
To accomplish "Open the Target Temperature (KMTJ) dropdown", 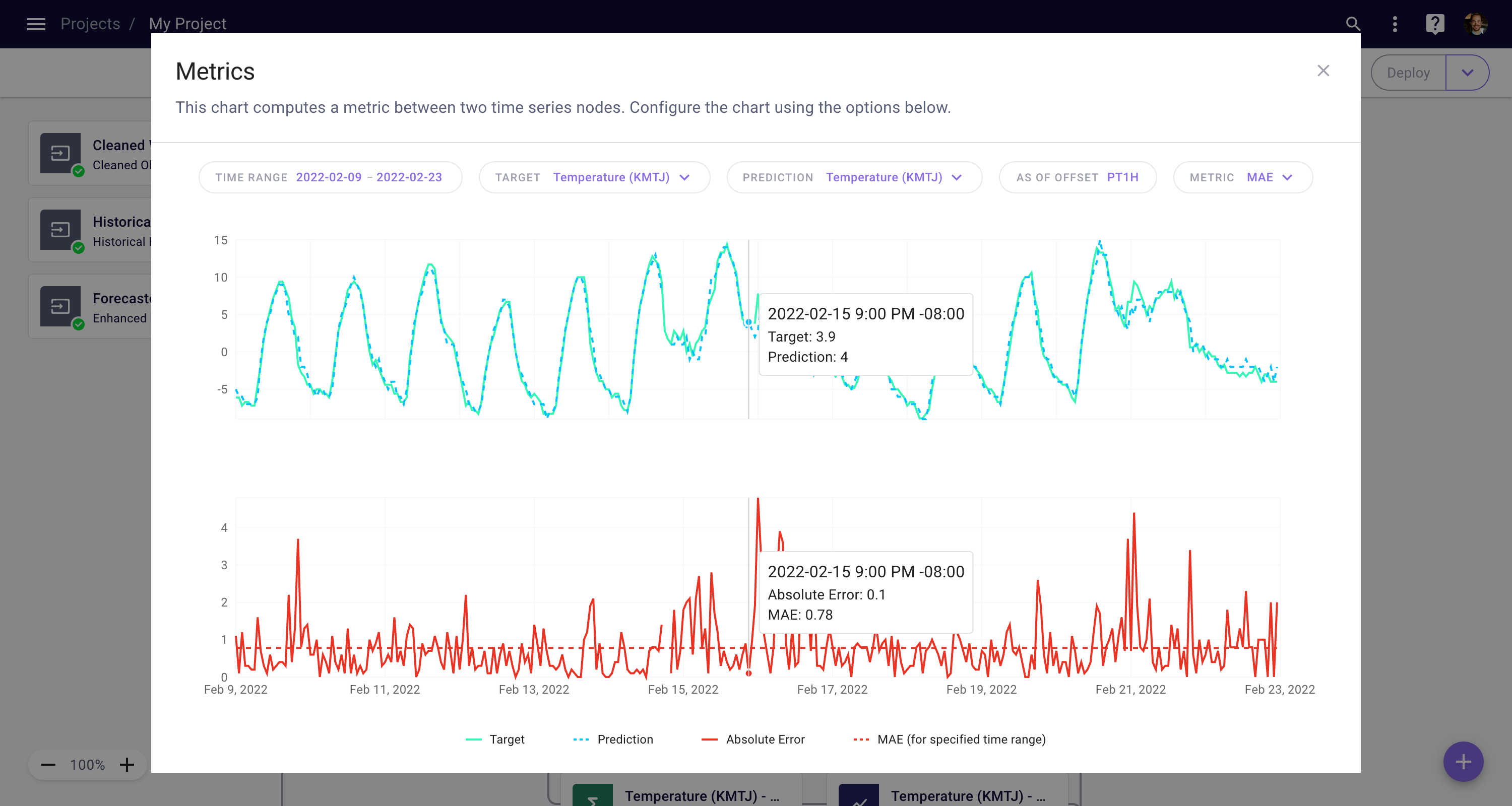I will (x=595, y=177).
